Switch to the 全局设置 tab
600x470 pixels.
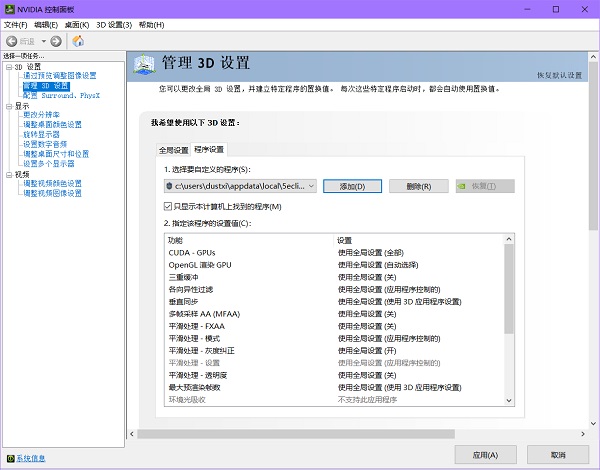[x=173, y=149]
